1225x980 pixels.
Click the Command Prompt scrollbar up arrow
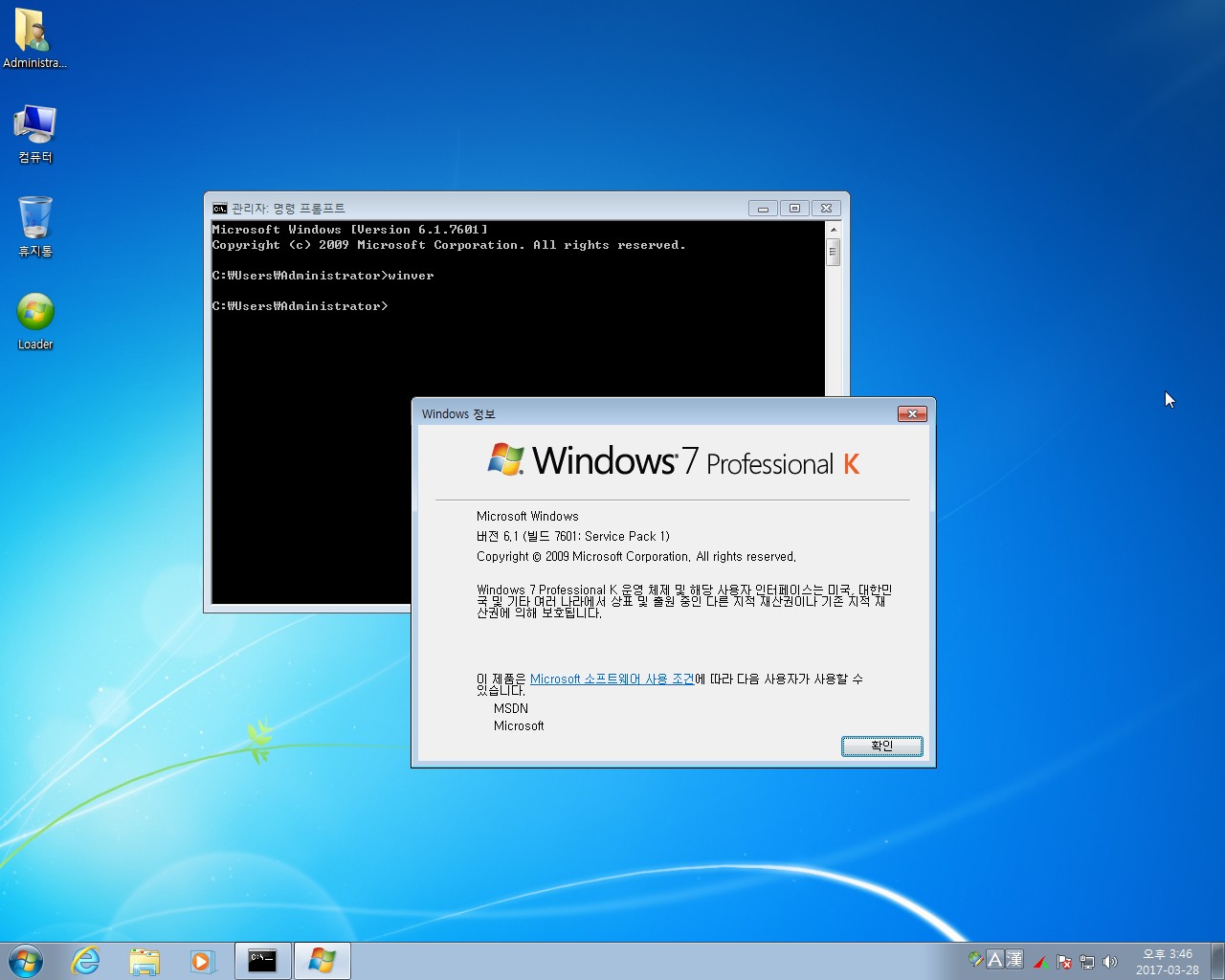click(833, 230)
